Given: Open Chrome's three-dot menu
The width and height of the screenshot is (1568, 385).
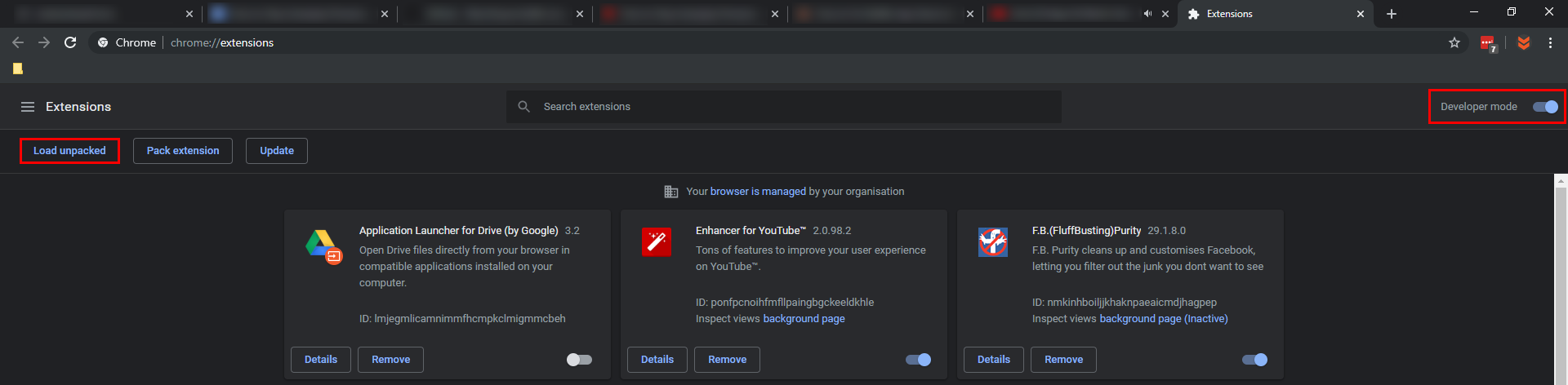Looking at the screenshot, I should pyautogui.click(x=1550, y=42).
